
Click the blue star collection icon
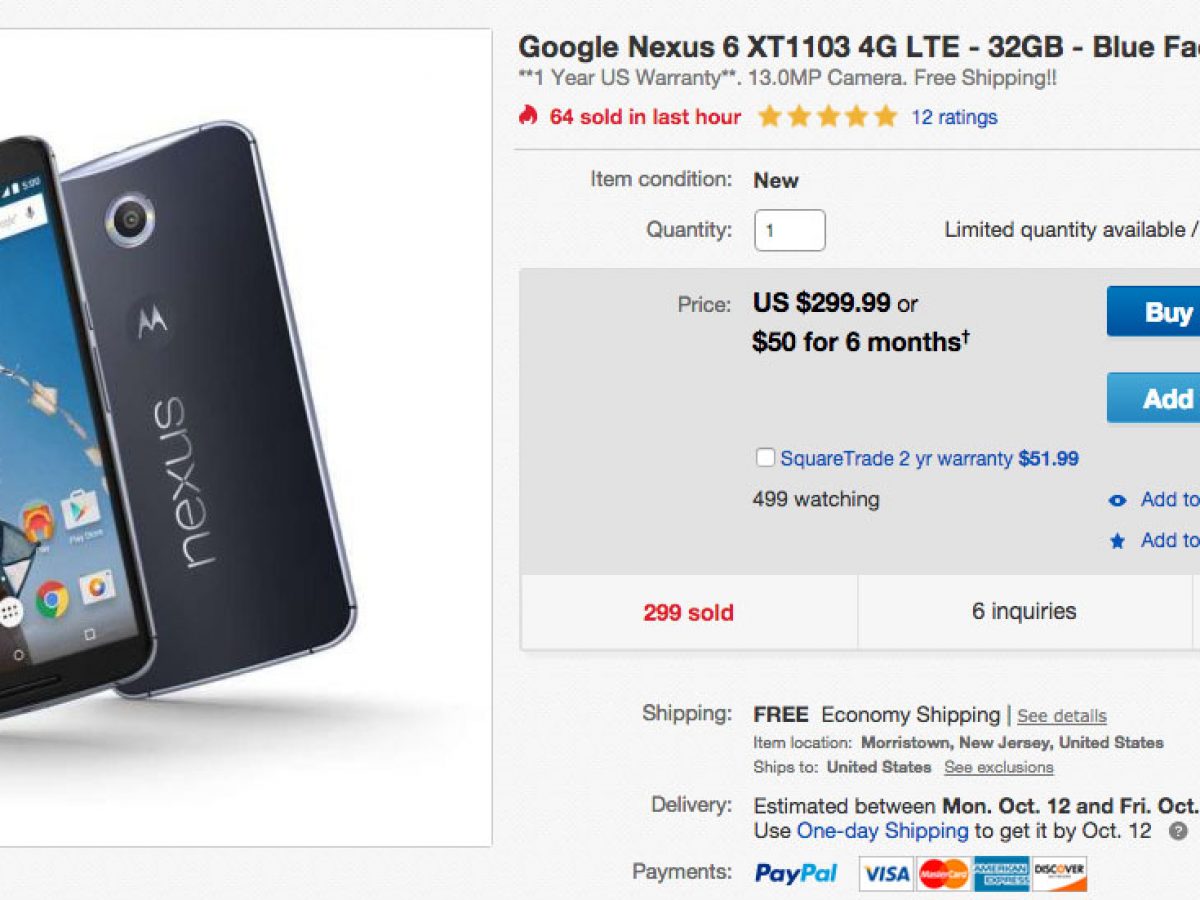tap(1118, 541)
